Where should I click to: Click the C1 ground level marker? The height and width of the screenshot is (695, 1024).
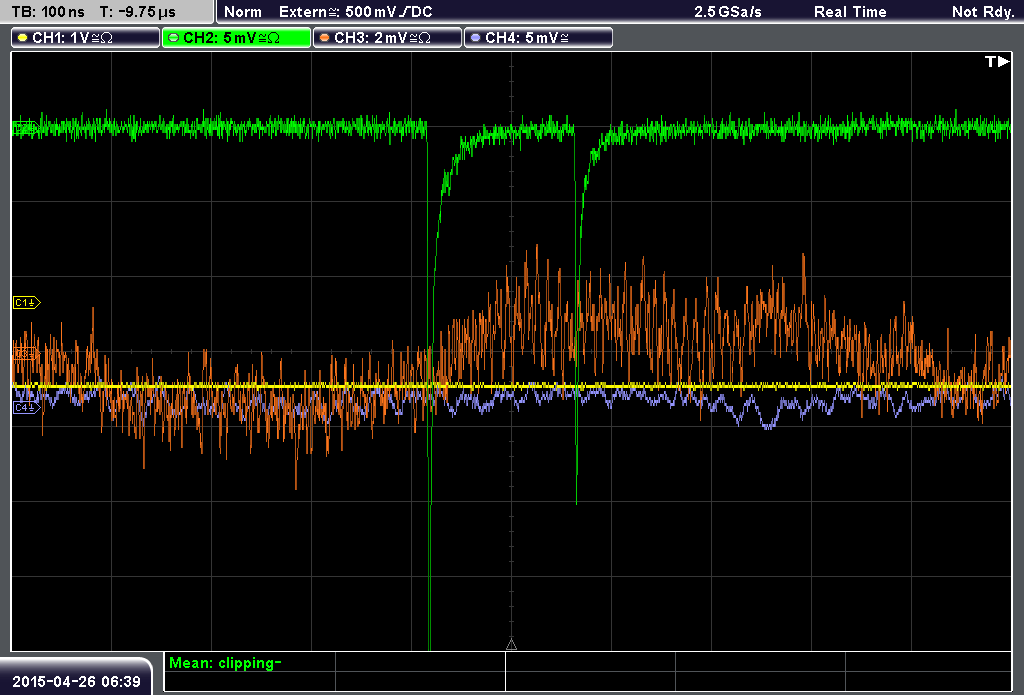click(27, 302)
